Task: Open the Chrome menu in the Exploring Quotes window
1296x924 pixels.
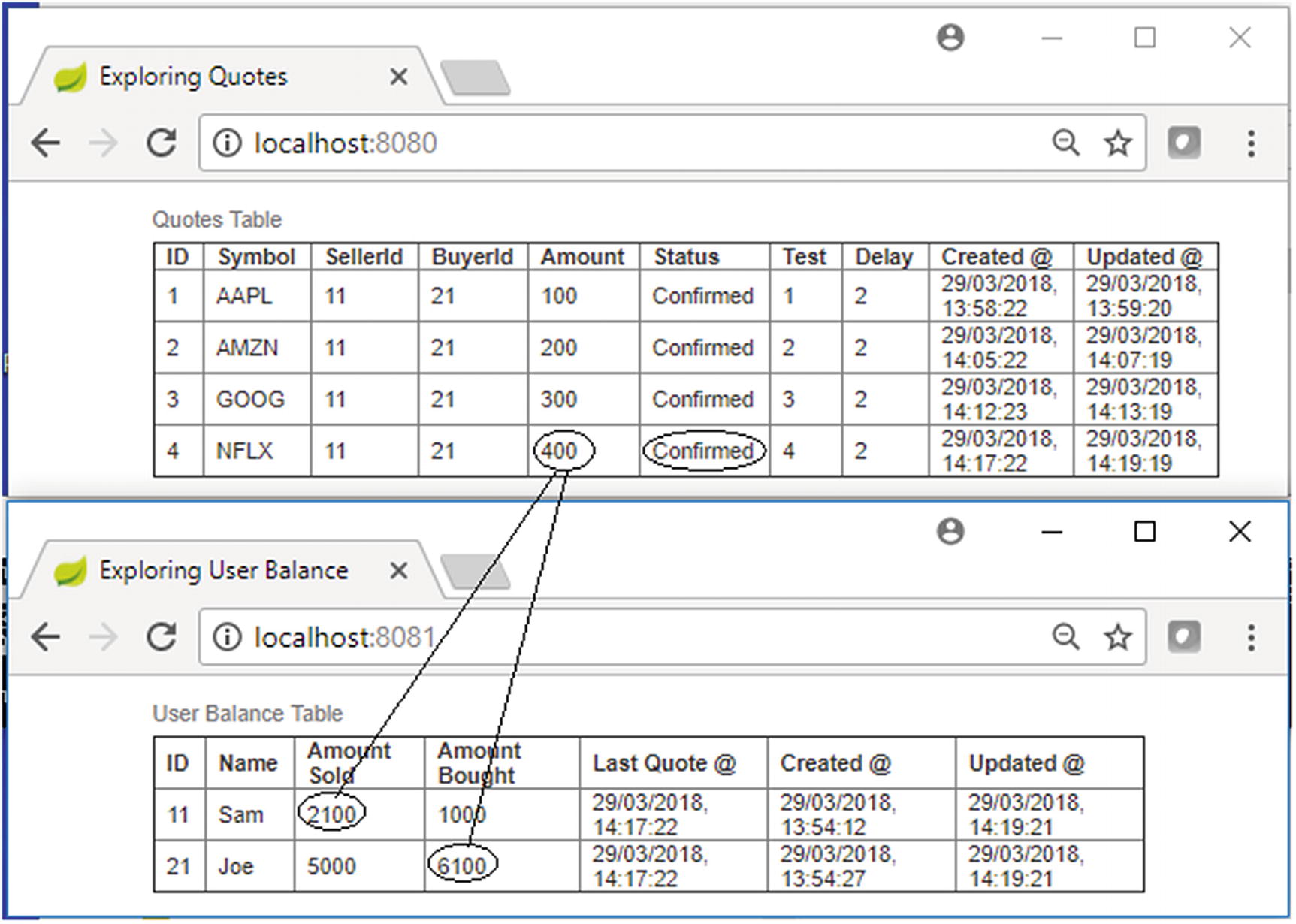Action: (1251, 143)
